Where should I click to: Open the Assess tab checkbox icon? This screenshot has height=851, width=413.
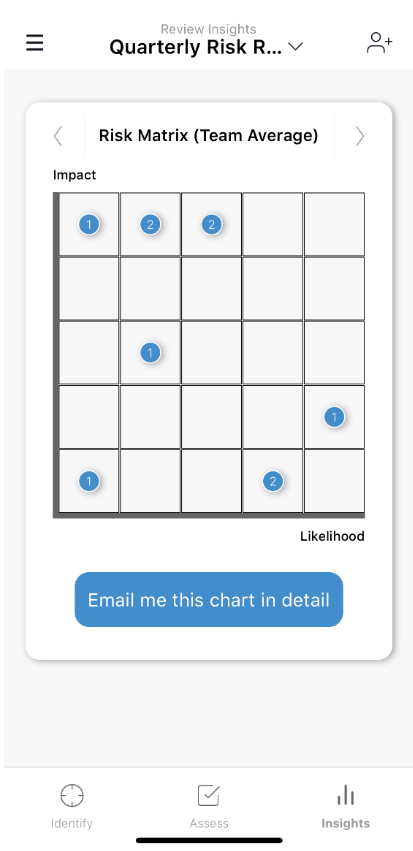click(x=208, y=796)
